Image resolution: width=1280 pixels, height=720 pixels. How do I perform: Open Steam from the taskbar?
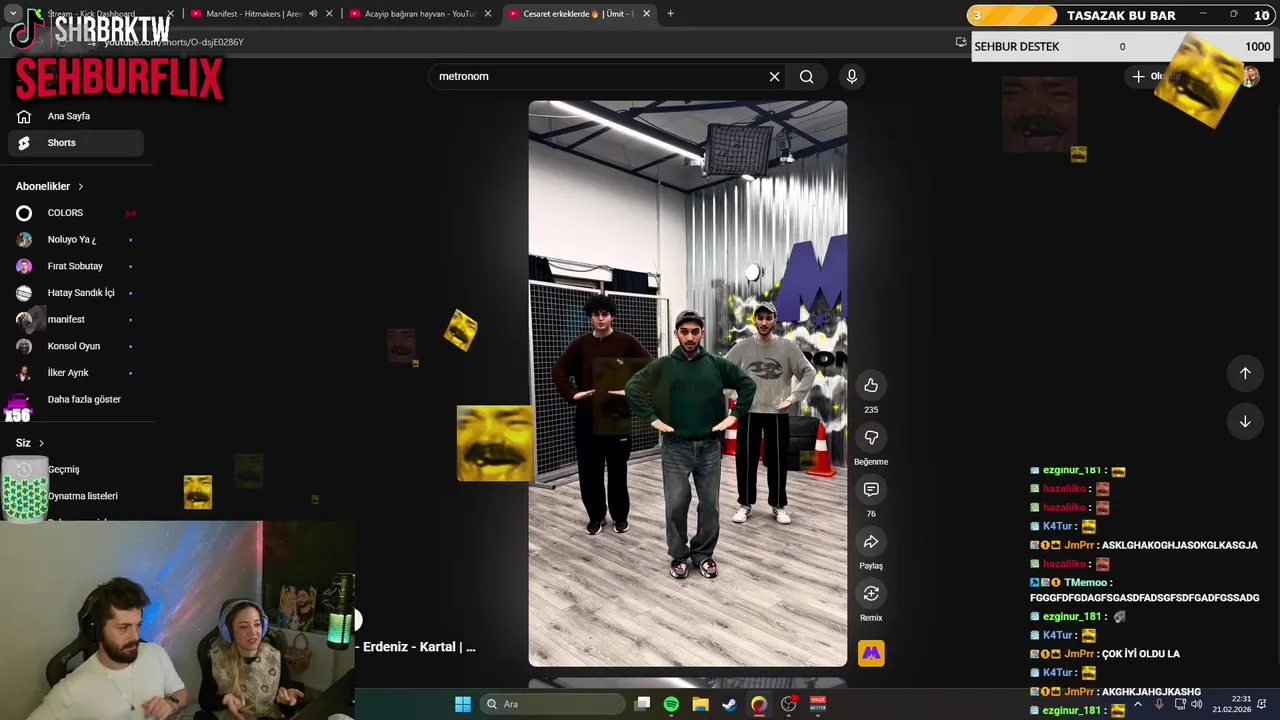pos(730,704)
